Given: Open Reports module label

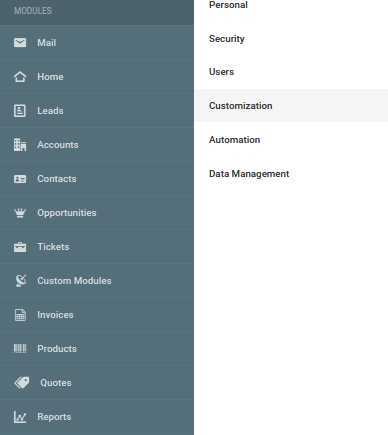Looking at the screenshot, I should 54,417.
